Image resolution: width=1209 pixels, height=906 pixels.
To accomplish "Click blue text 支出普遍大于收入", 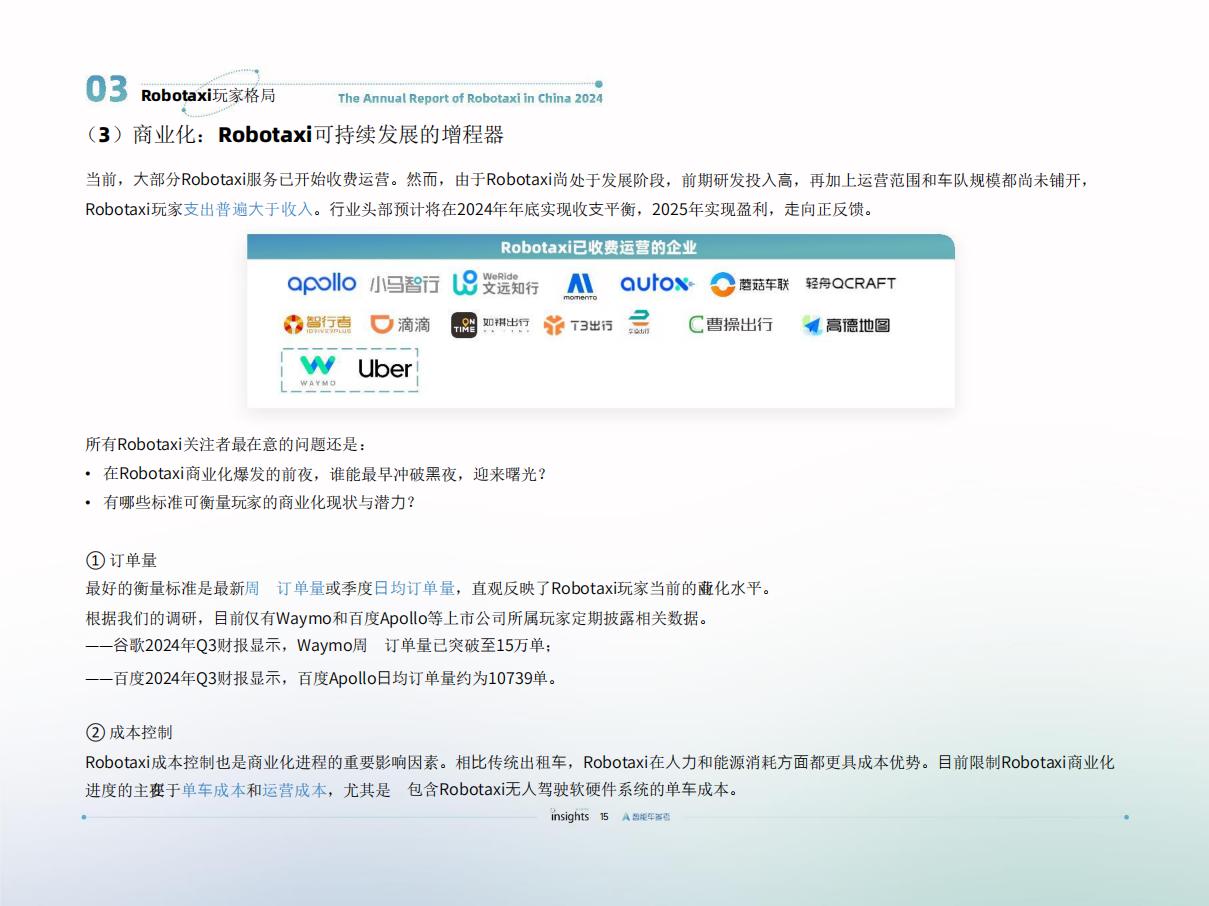I will coord(248,210).
